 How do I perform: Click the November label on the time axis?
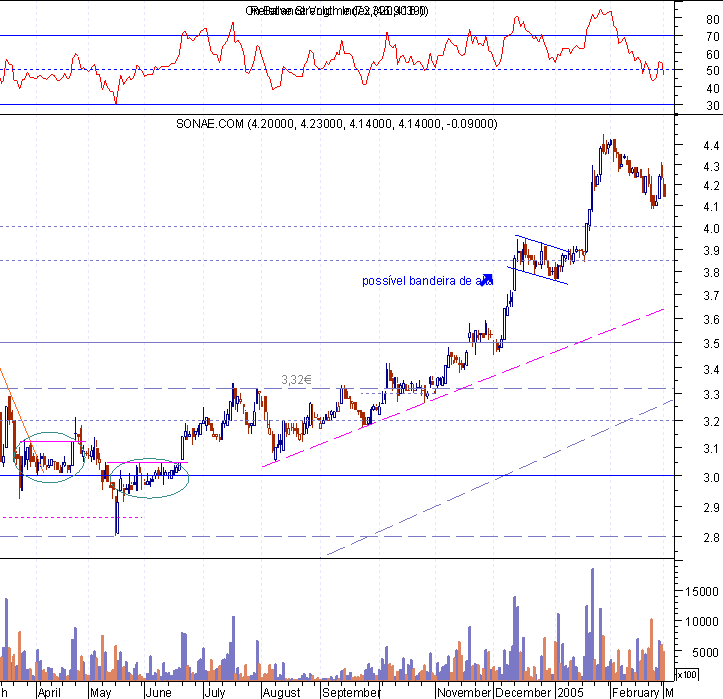pos(464,693)
